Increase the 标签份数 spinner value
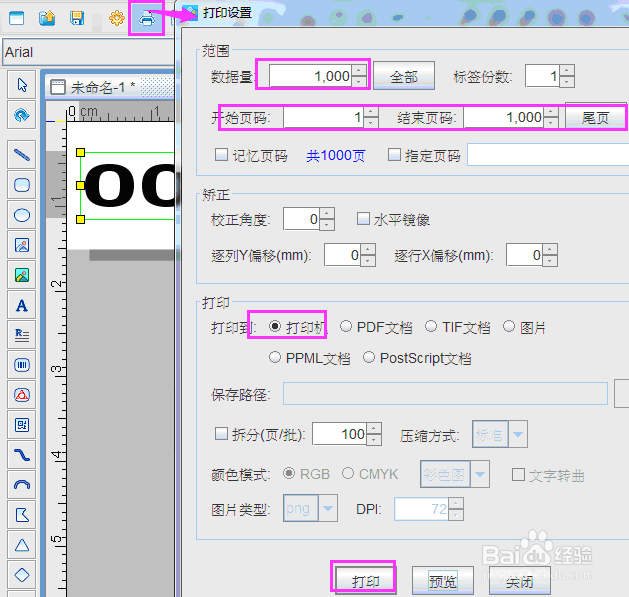The image size is (629, 597). [x=566, y=71]
